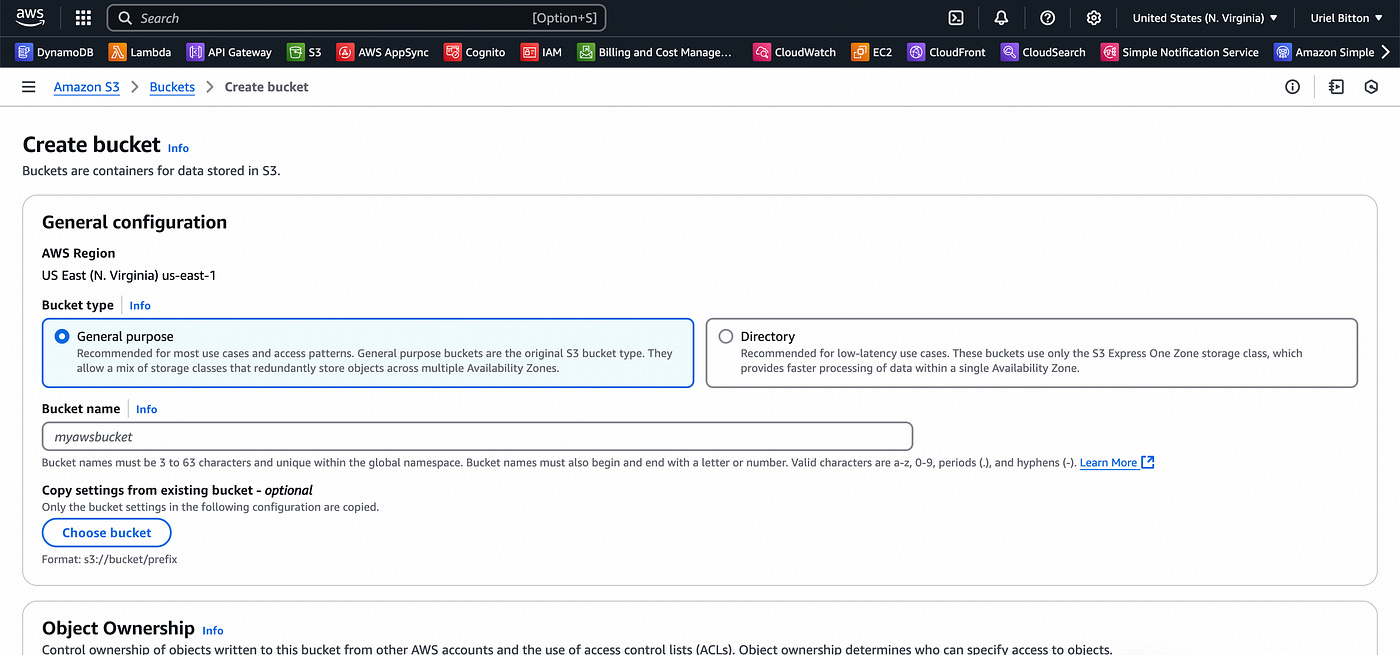The image size is (1400, 655).
Task: Open IAM from the favorites bar
Action: click(542, 52)
